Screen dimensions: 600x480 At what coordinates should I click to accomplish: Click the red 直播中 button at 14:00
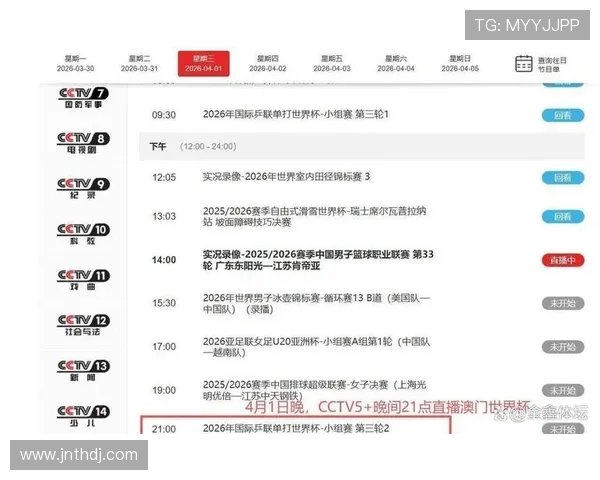(563, 260)
